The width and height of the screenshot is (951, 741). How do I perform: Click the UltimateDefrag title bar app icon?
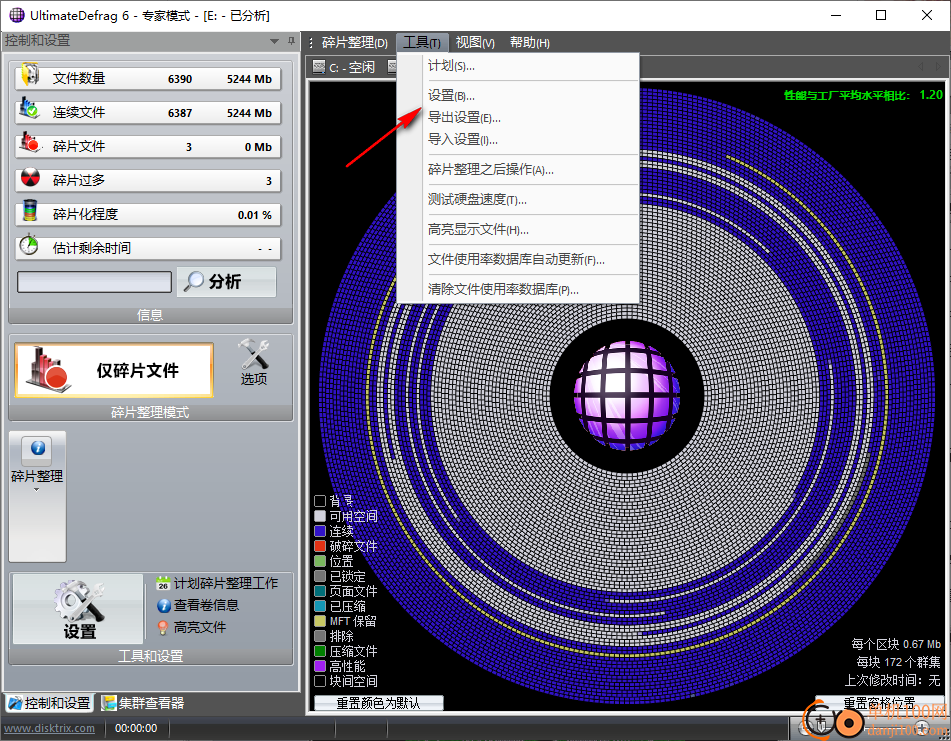(17, 15)
